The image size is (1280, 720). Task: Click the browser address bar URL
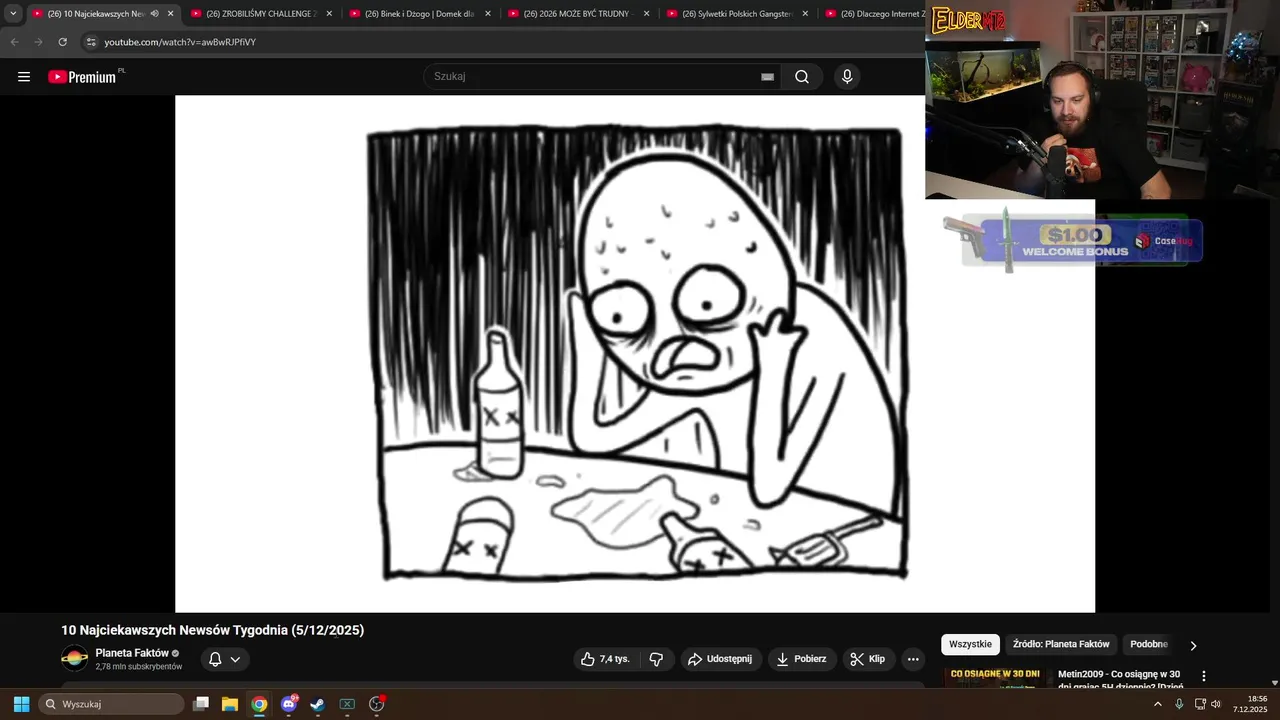(x=180, y=42)
